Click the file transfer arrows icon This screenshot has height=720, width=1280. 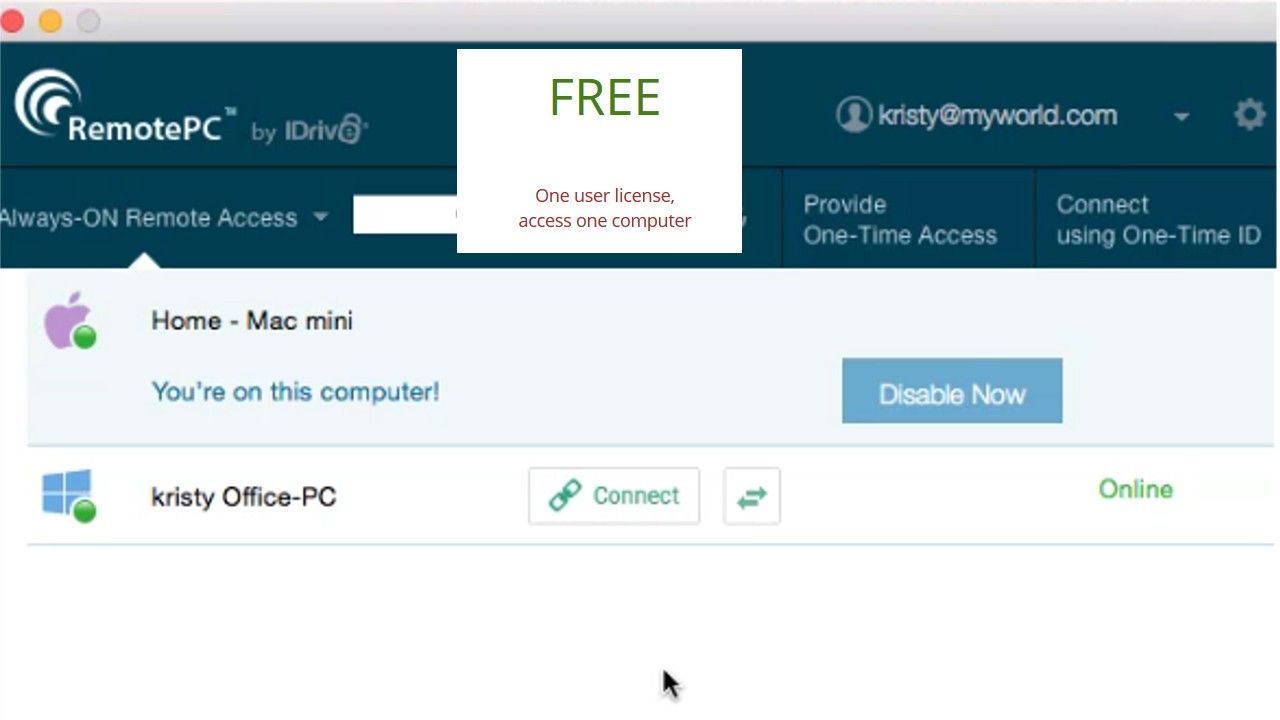tap(752, 496)
